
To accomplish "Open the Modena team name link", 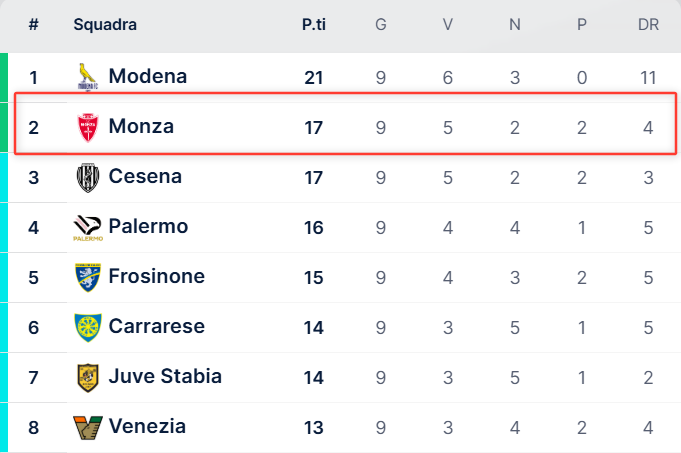I will (147, 76).
